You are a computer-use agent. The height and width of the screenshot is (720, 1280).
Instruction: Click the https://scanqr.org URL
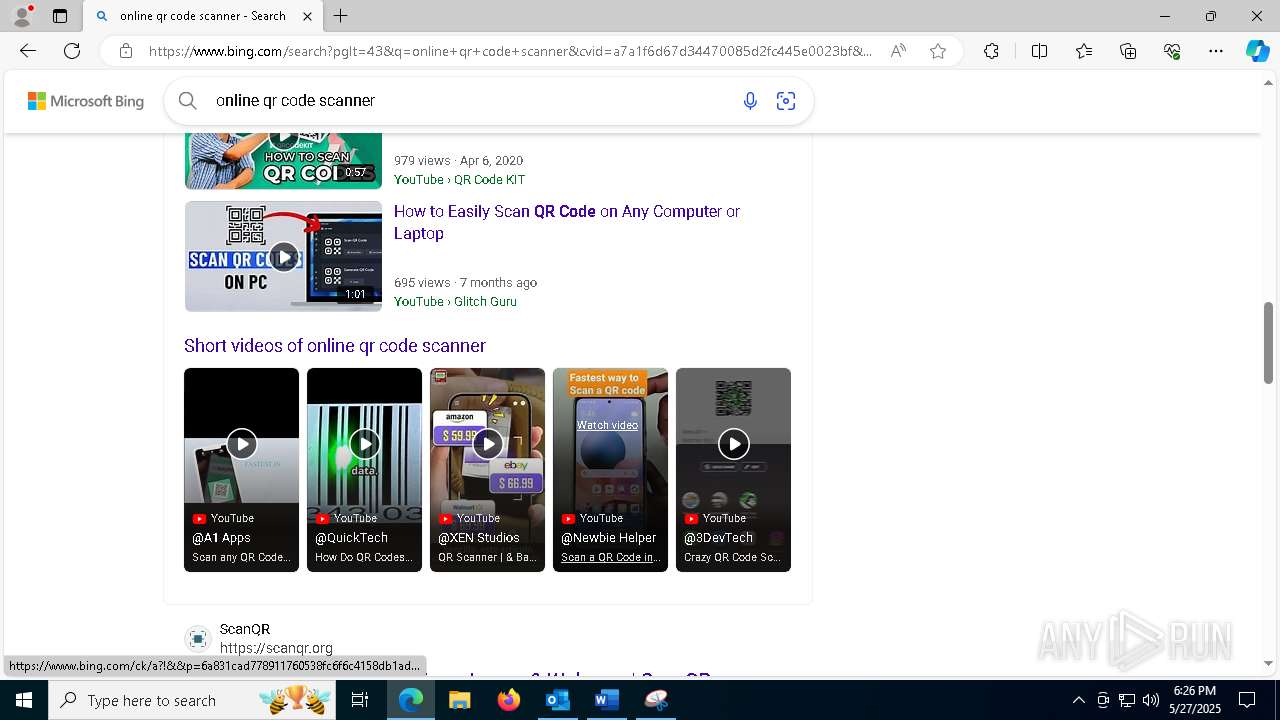click(x=276, y=648)
